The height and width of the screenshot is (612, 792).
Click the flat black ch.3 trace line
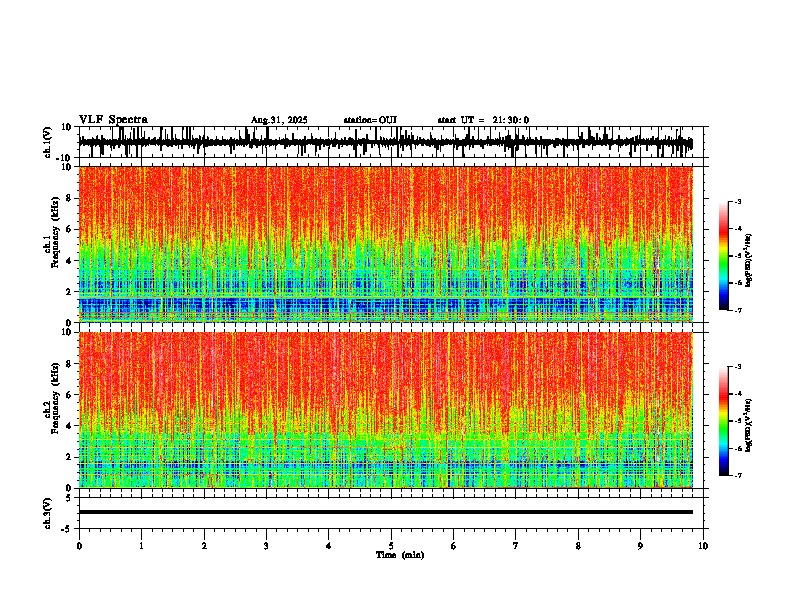click(386, 512)
